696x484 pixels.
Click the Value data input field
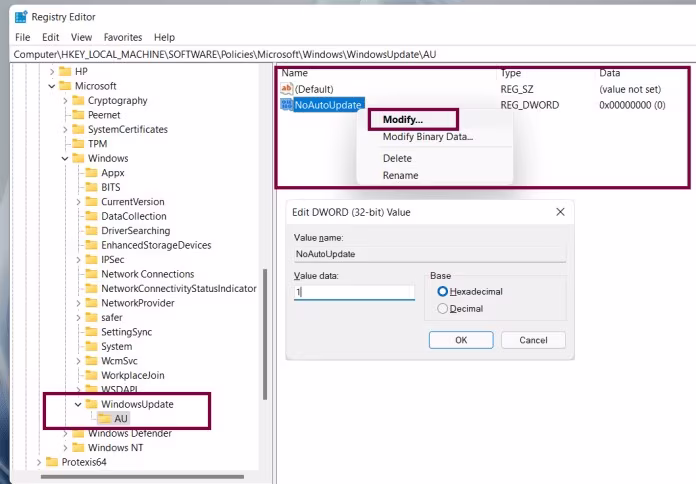[354, 292]
